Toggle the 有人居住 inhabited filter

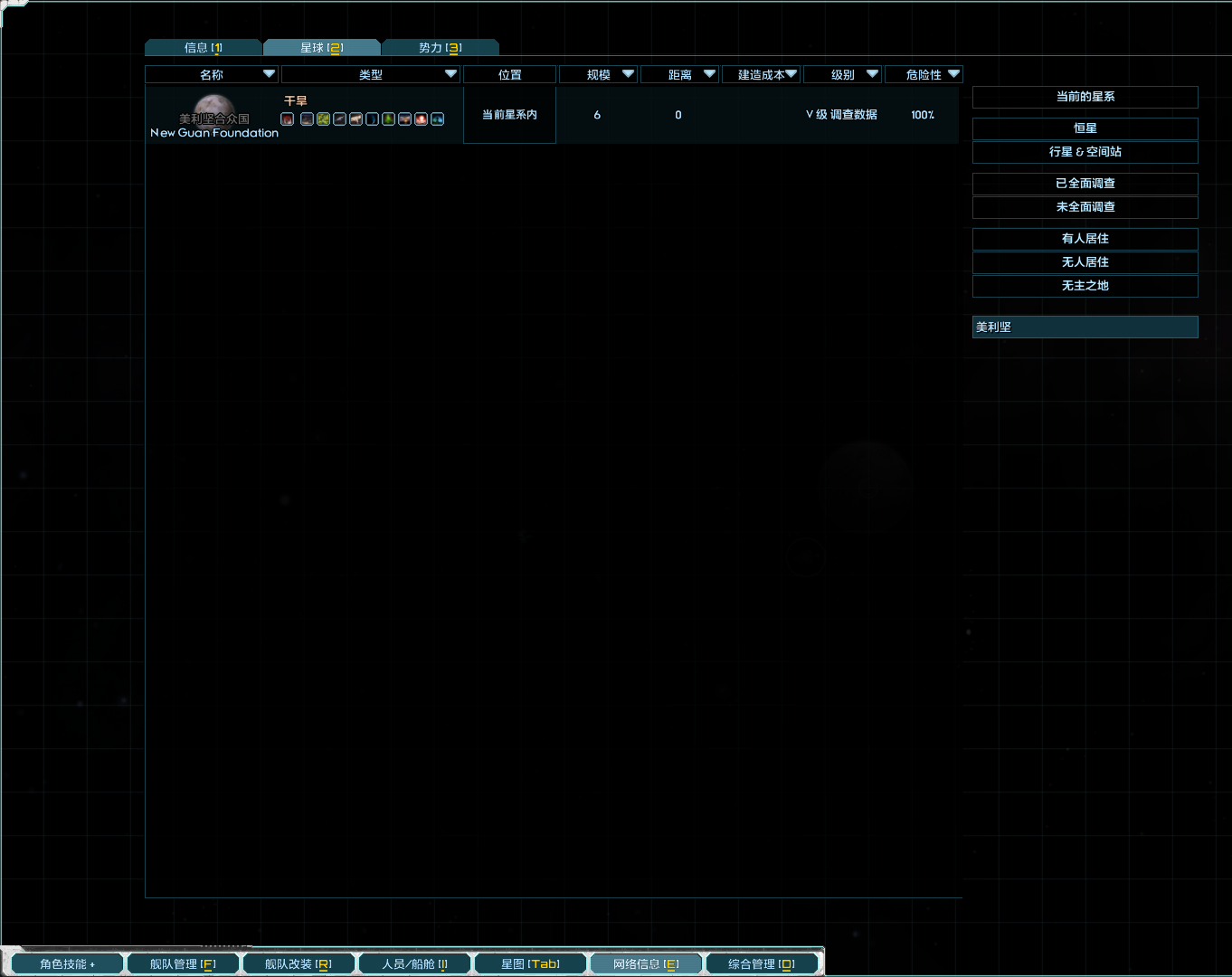click(1085, 238)
